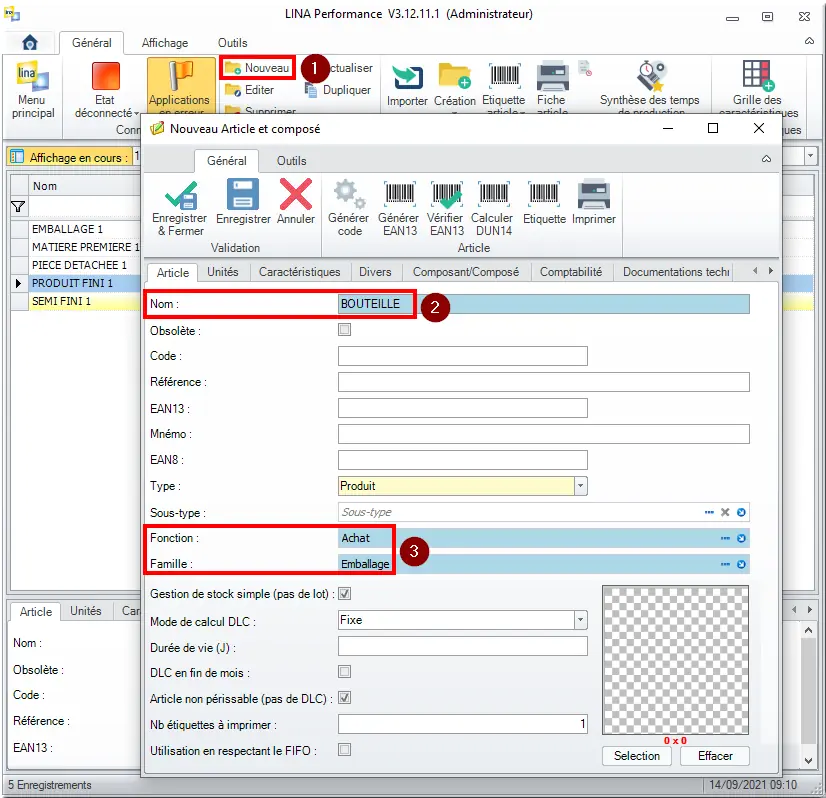The height and width of the screenshot is (798, 826).
Task: Clear the Sous-type field with X icon
Action: coord(725,512)
